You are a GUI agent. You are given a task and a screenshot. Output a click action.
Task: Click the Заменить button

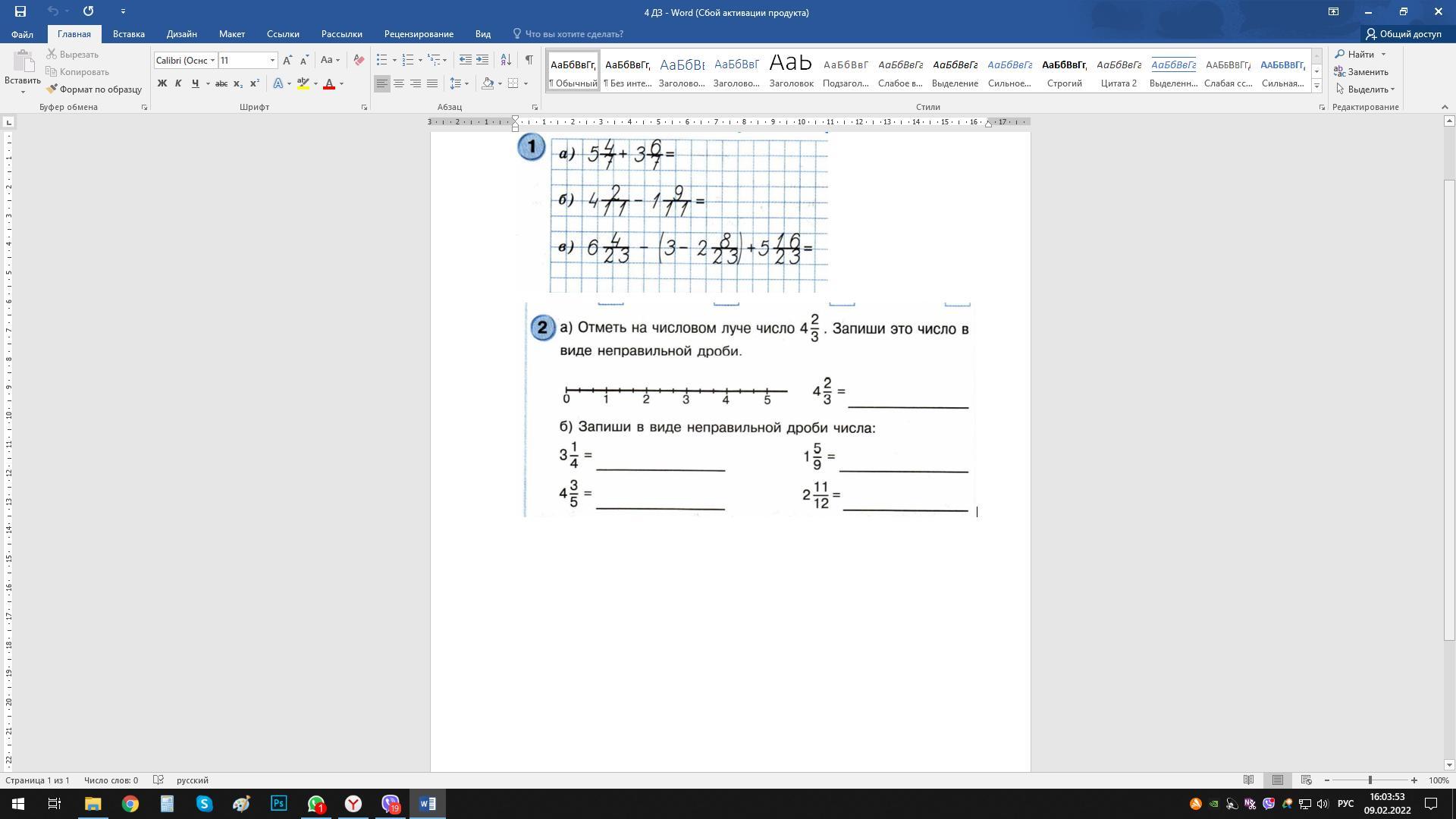click(x=1361, y=72)
